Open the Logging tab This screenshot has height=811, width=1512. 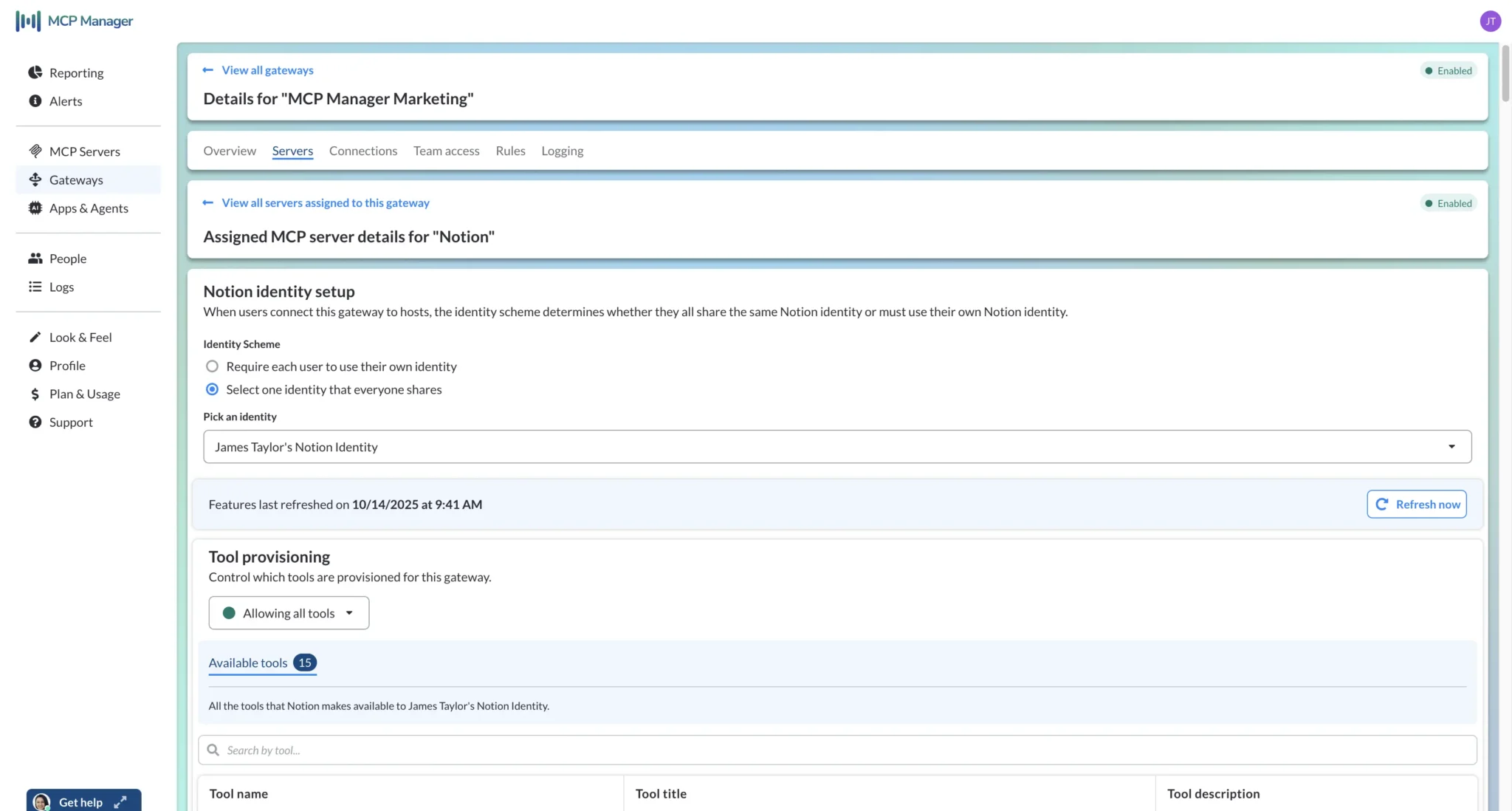pyautogui.click(x=562, y=150)
